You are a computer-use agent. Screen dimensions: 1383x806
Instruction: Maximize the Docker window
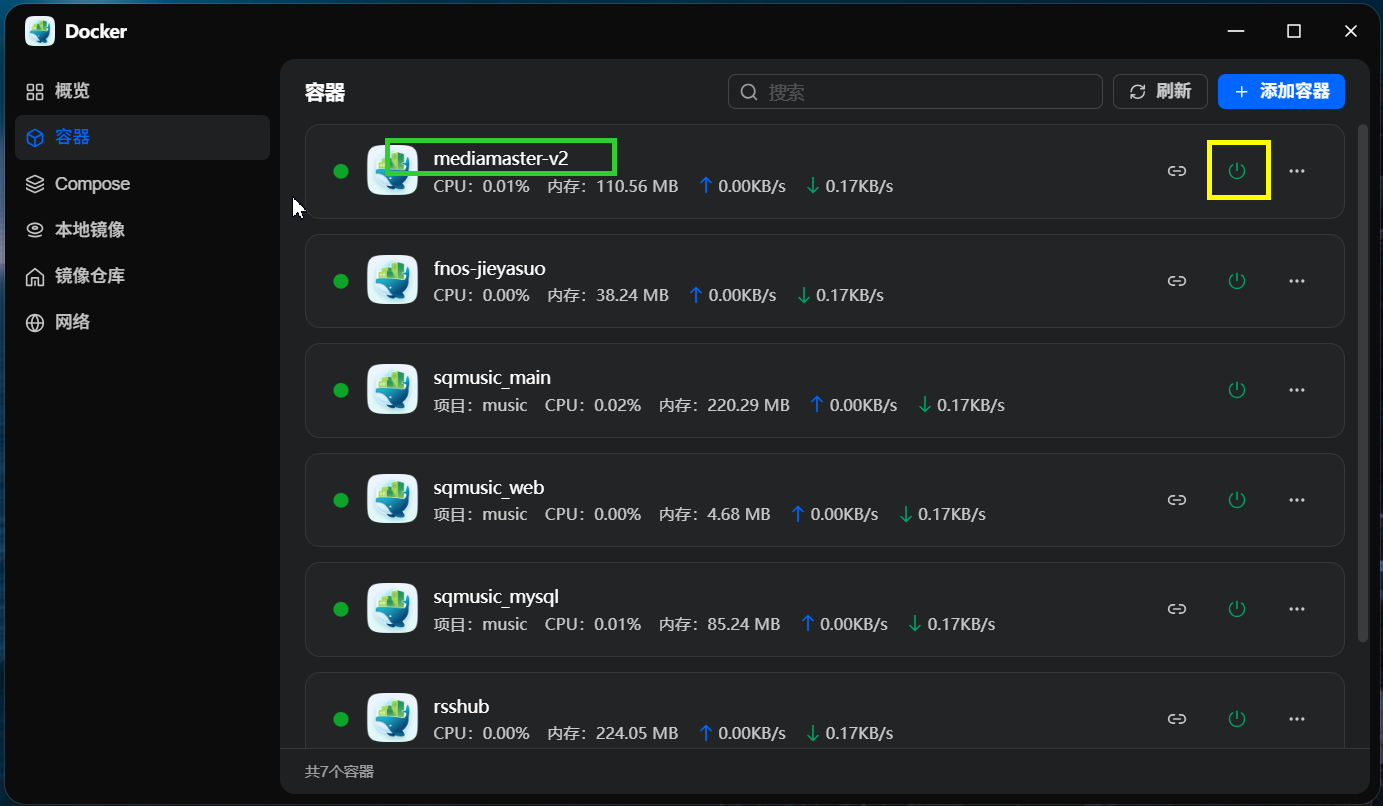tap(1294, 31)
